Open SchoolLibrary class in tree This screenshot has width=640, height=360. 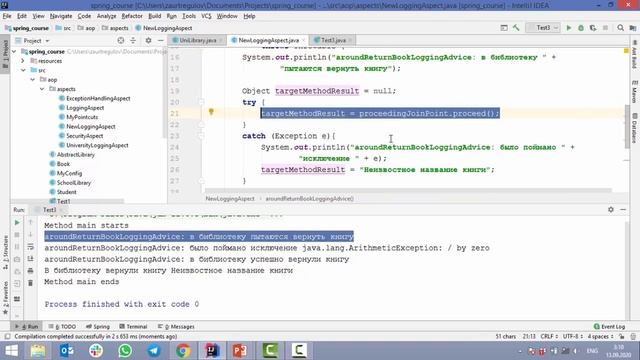pyautogui.click(x=74, y=183)
